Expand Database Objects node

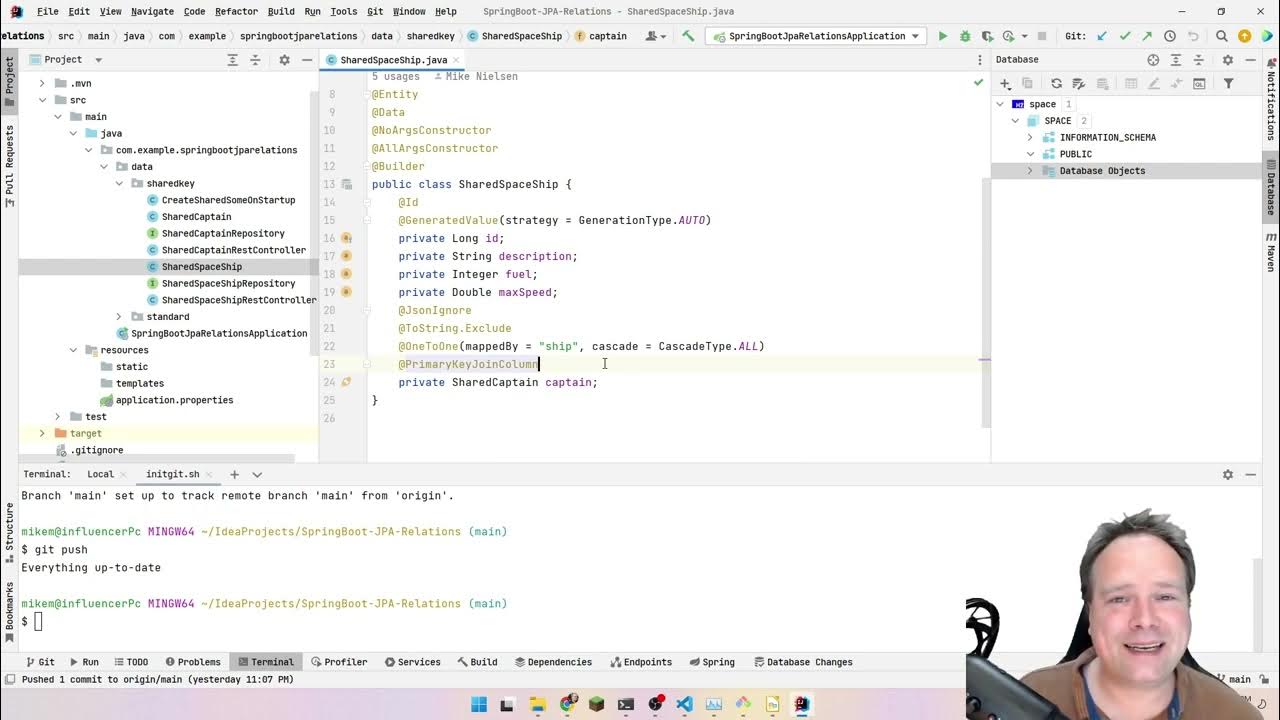tap(1030, 171)
